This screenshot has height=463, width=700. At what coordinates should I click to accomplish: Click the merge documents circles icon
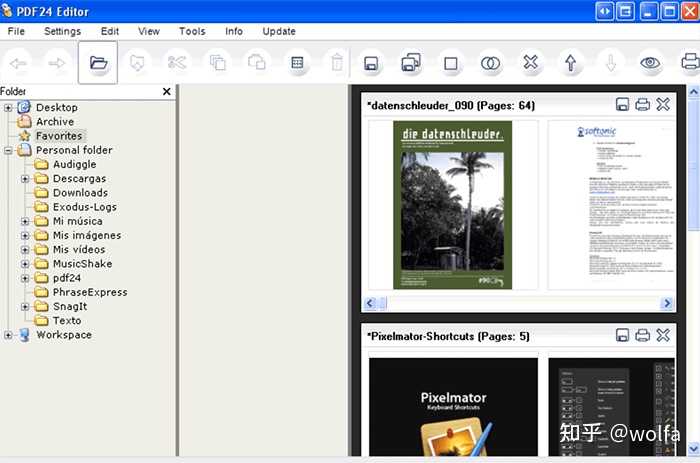click(x=490, y=63)
